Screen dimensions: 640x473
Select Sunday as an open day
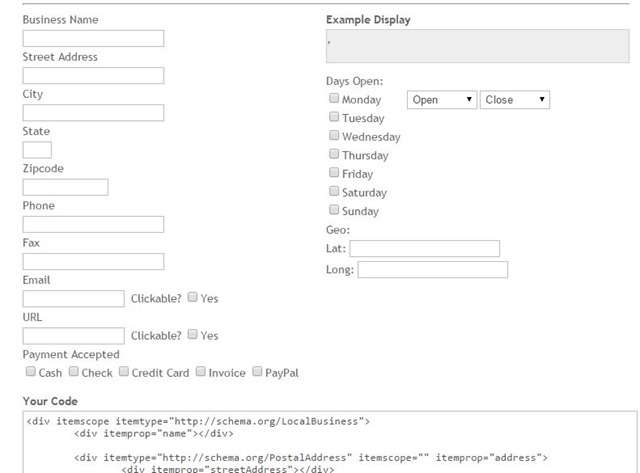(x=334, y=210)
